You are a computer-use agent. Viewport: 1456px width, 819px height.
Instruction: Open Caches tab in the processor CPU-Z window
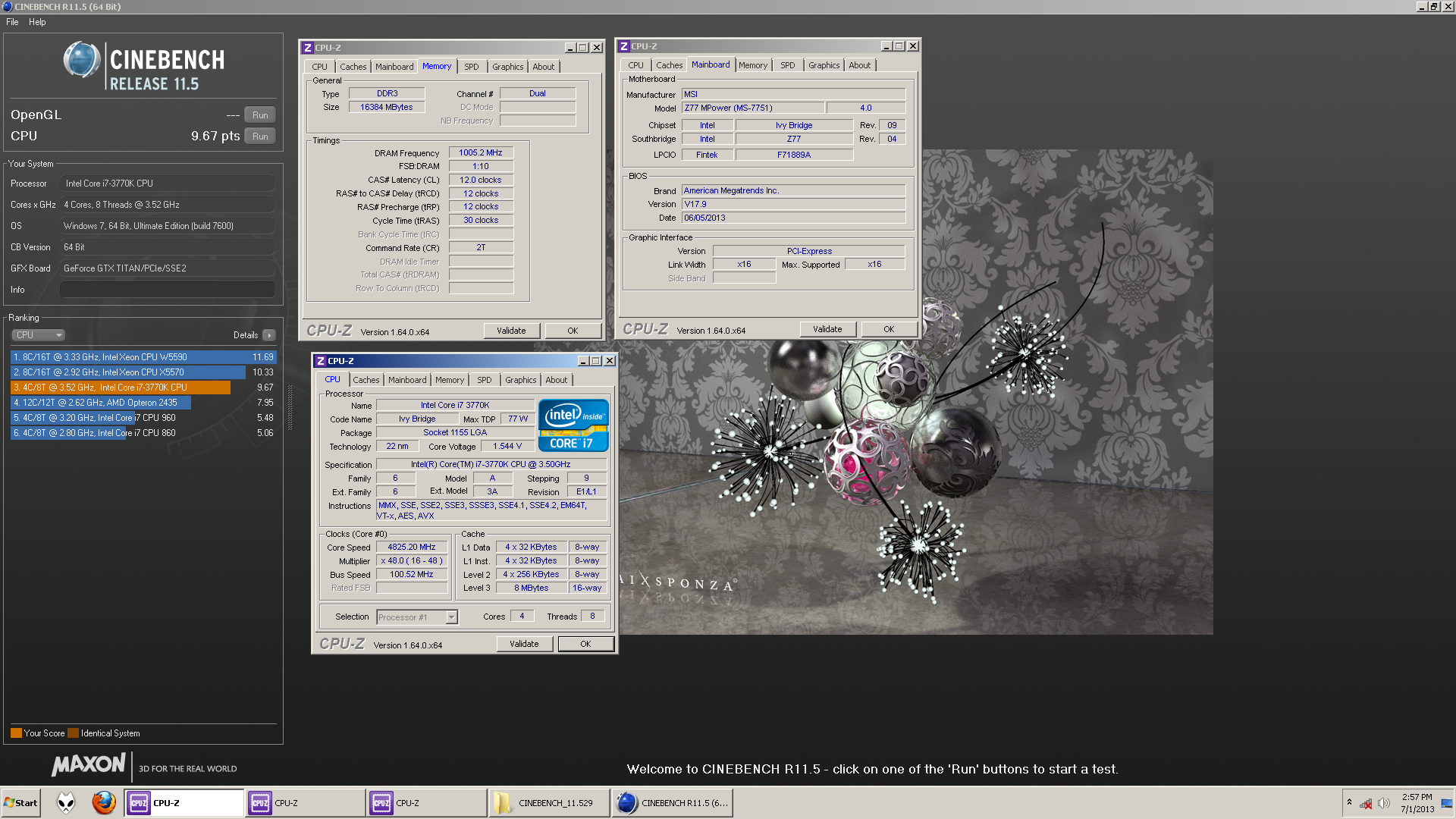[x=366, y=380]
